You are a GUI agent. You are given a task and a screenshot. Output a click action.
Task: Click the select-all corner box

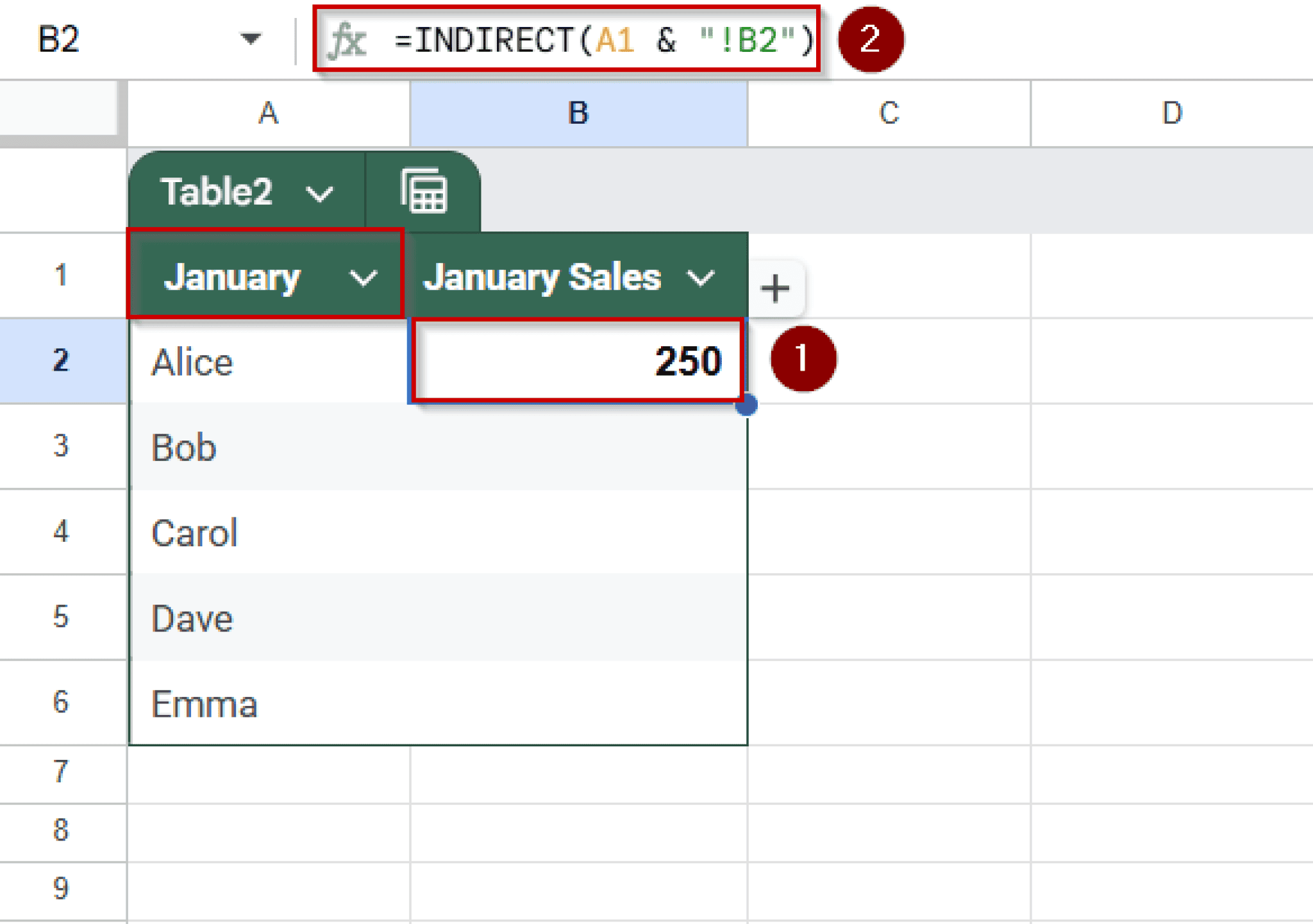59,108
